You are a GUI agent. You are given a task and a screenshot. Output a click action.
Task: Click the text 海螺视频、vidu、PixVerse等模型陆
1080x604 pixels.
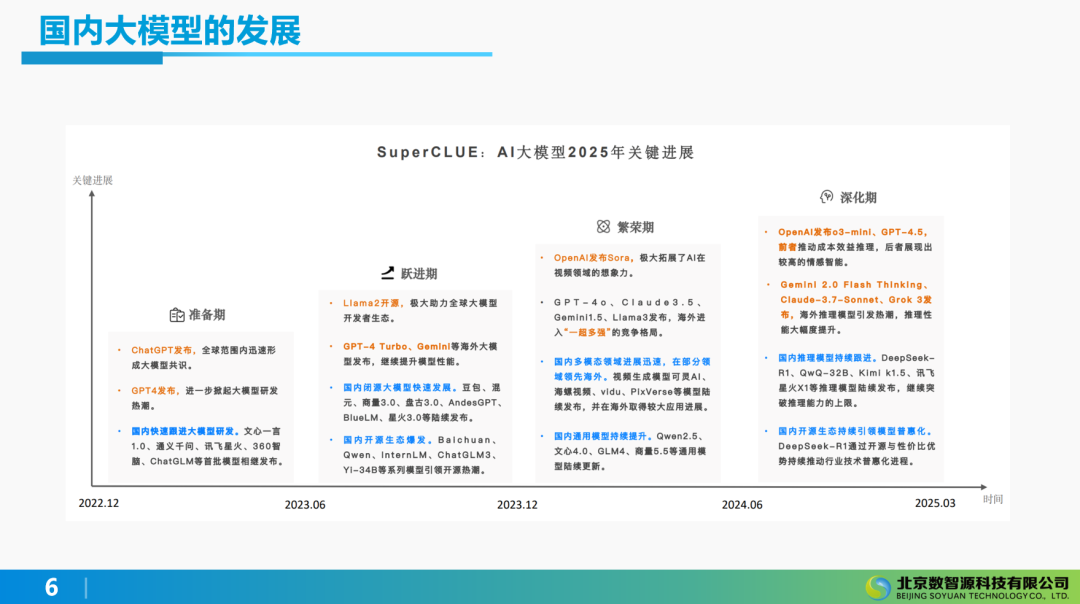(632, 392)
